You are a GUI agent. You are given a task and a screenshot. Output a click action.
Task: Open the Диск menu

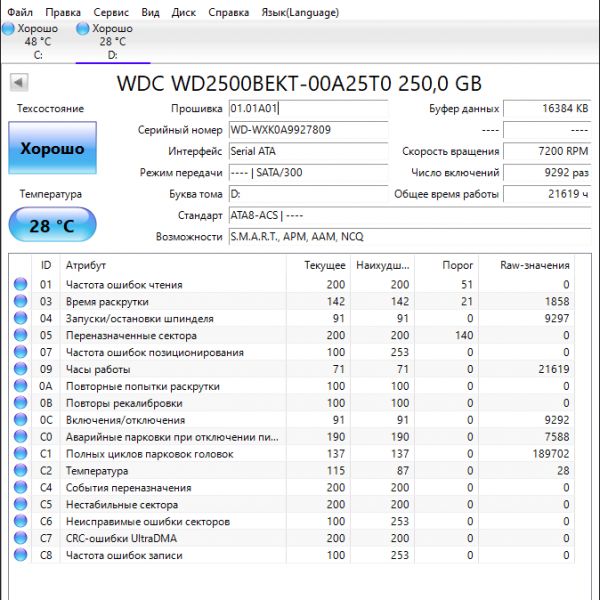tap(184, 12)
